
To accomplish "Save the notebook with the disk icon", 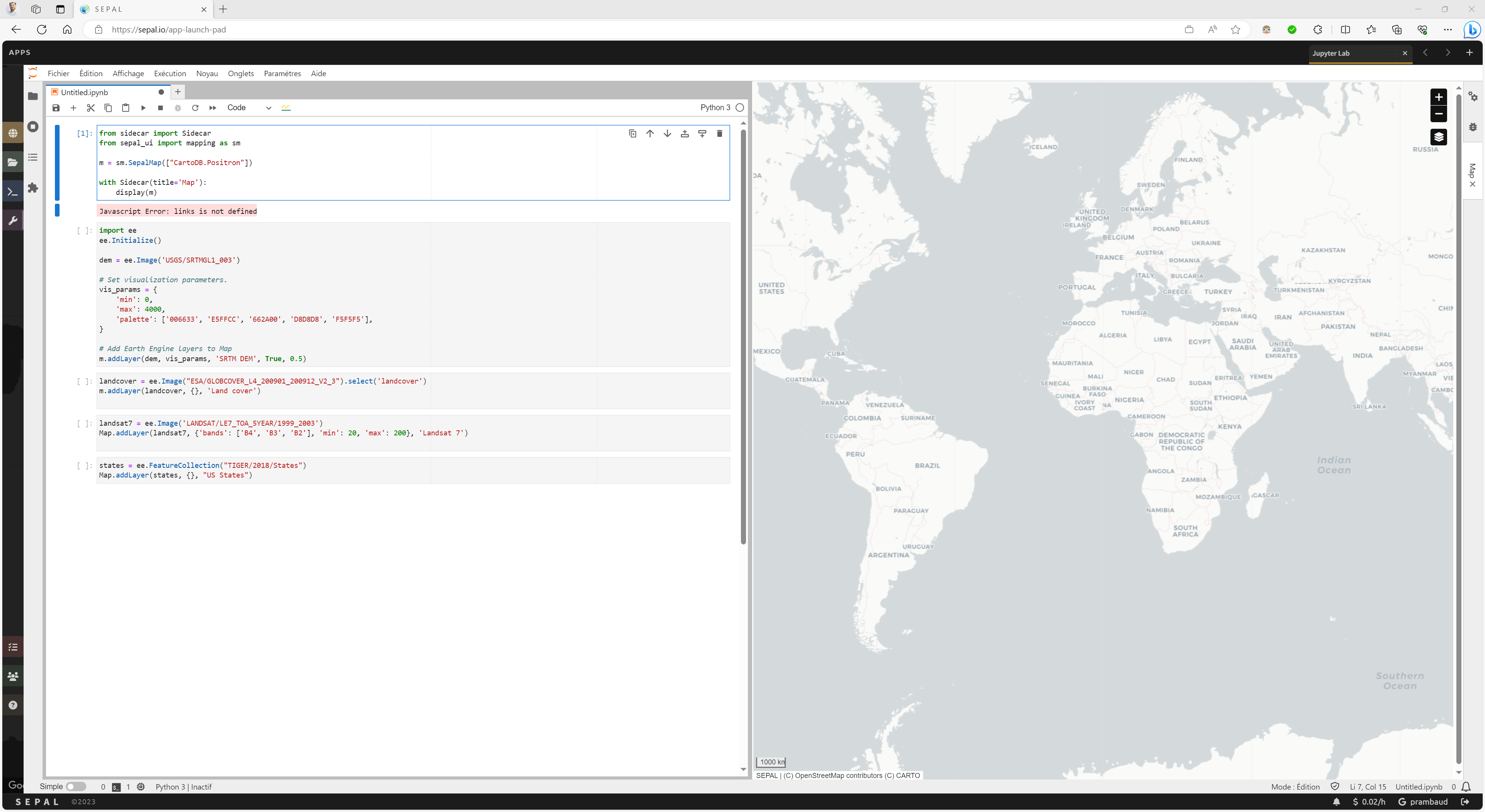I will pyautogui.click(x=56, y=108).
